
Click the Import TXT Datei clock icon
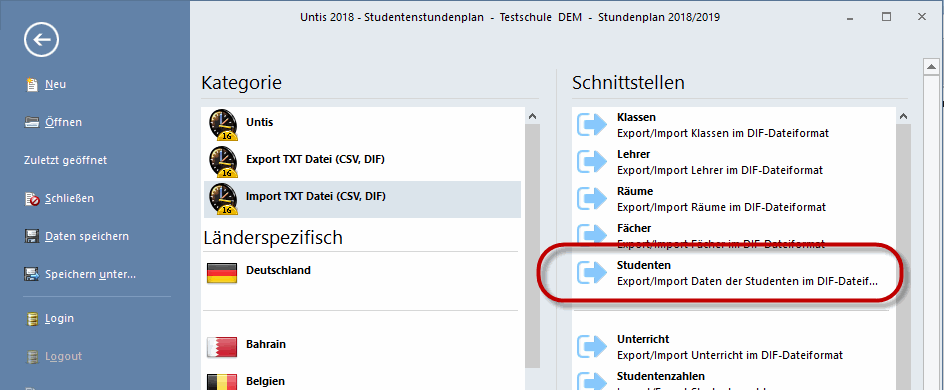pyautogui.click(x=223, y=199)
